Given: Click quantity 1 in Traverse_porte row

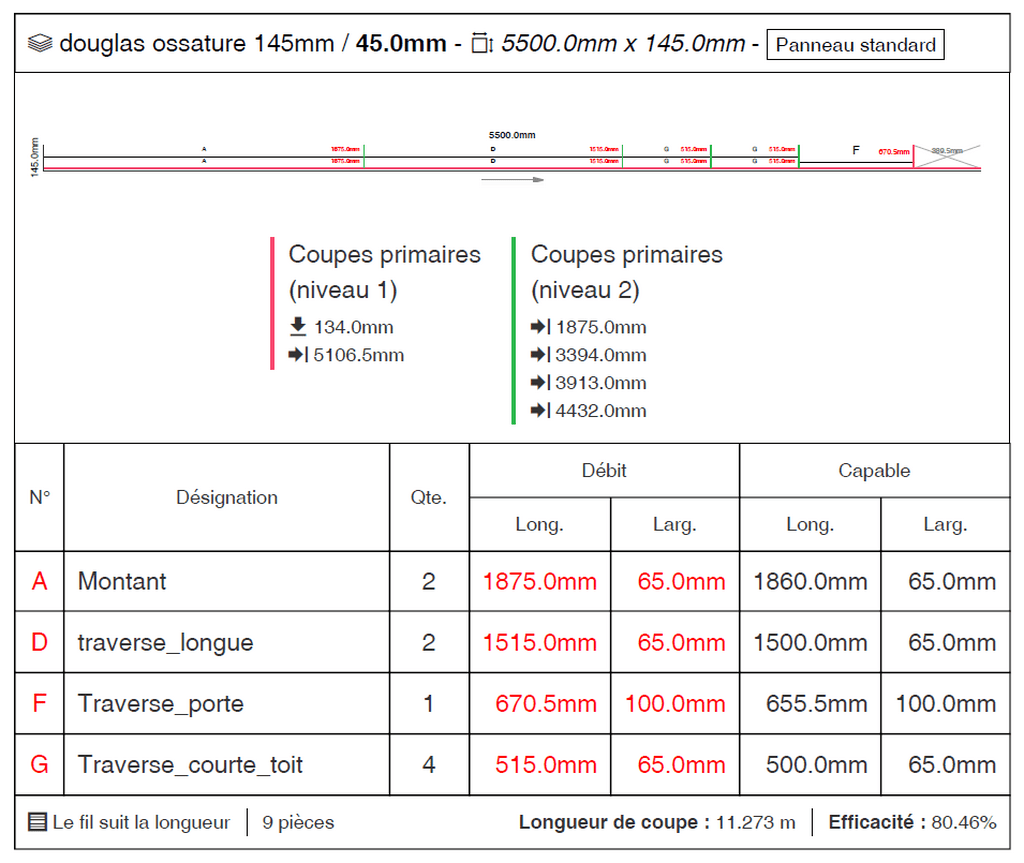Looking at the screenshot, I should [x=429, y=704].
